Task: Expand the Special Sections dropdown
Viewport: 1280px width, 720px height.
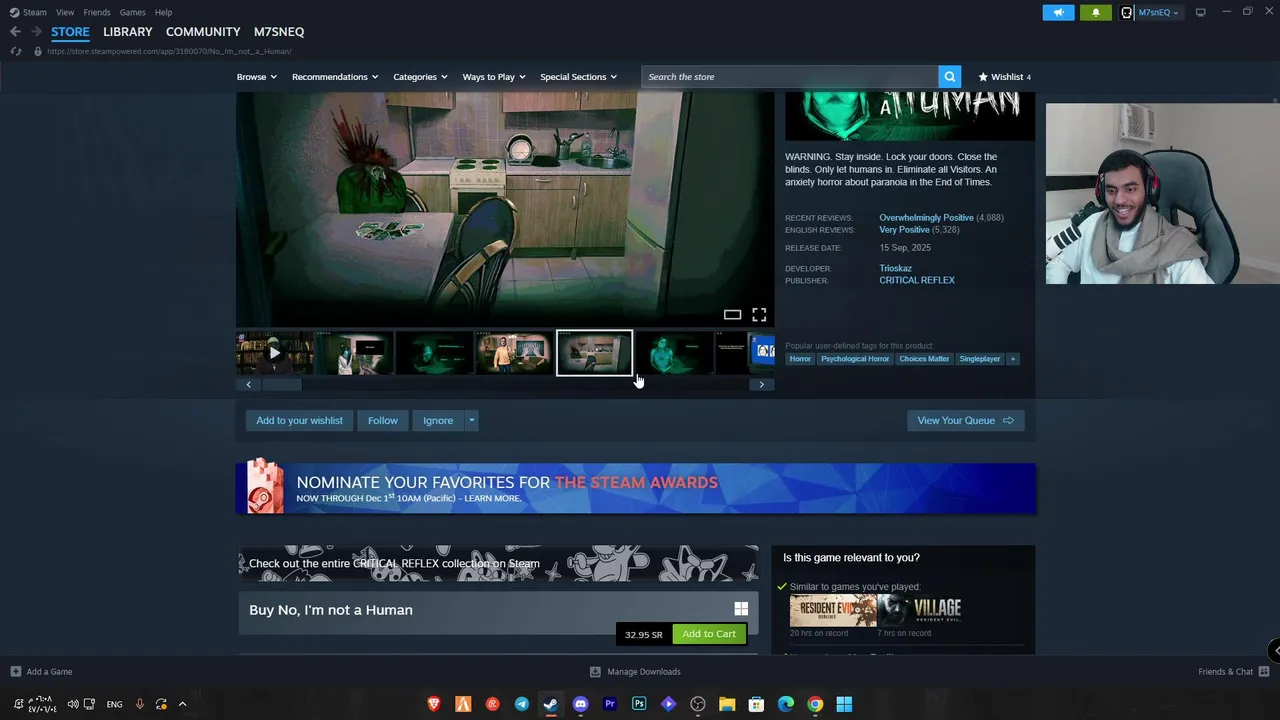Action: tap(578, 77)
